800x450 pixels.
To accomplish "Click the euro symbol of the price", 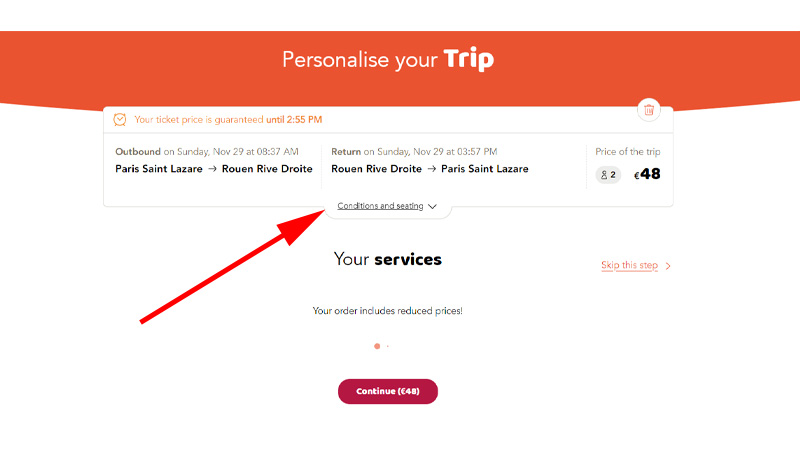I will coord(636,176).
